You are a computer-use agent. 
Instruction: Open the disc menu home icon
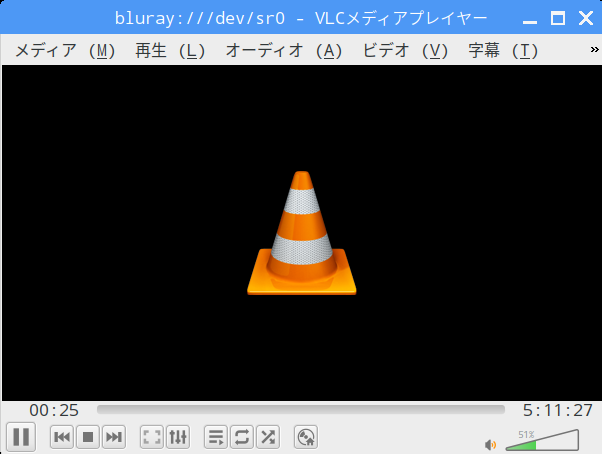pos(306,437)
